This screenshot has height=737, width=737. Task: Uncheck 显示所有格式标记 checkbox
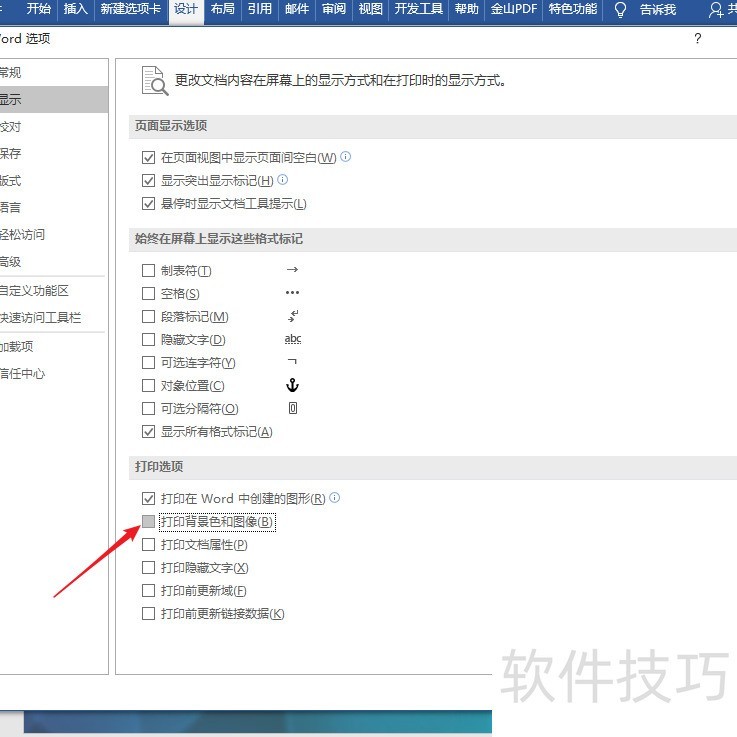pyautogui.click(x=148, y=432)
